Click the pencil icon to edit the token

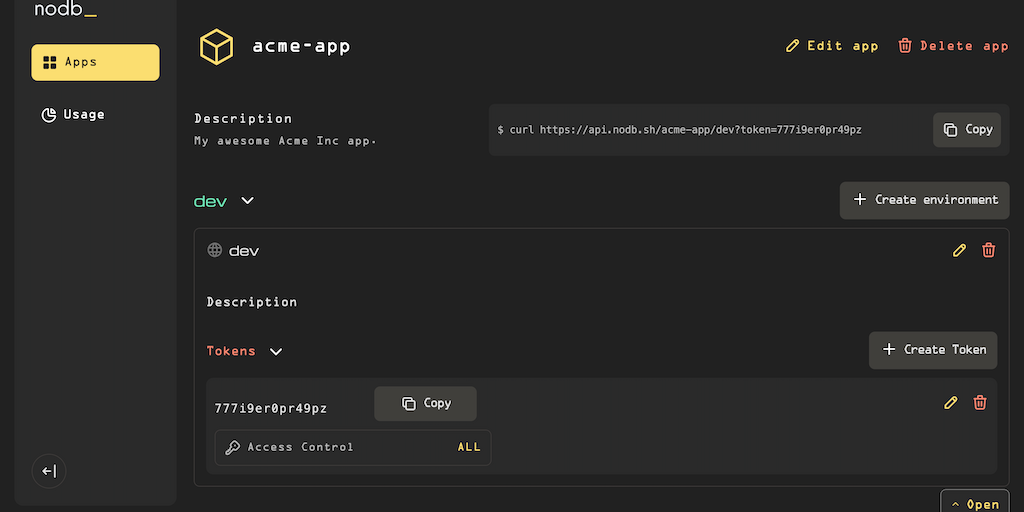pos(951,402)
